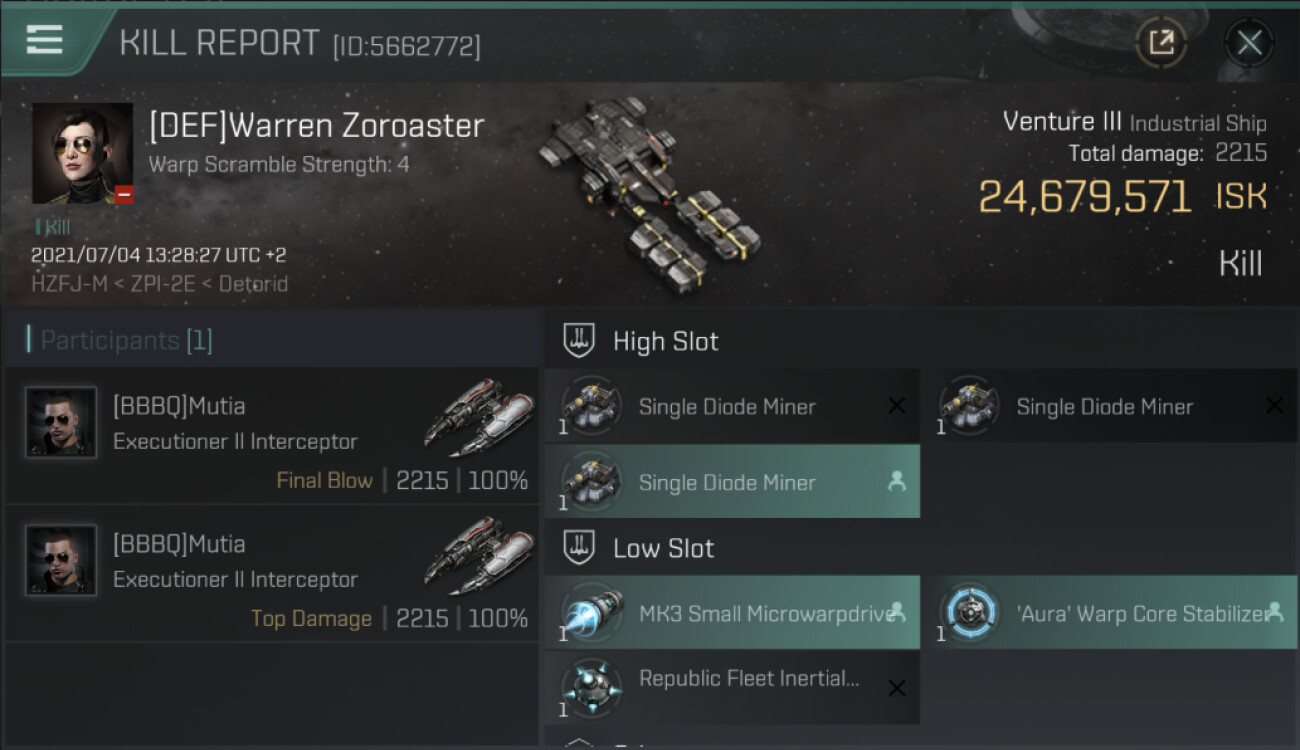Select the highlighted Single Diode Miner row

point(732,482)
